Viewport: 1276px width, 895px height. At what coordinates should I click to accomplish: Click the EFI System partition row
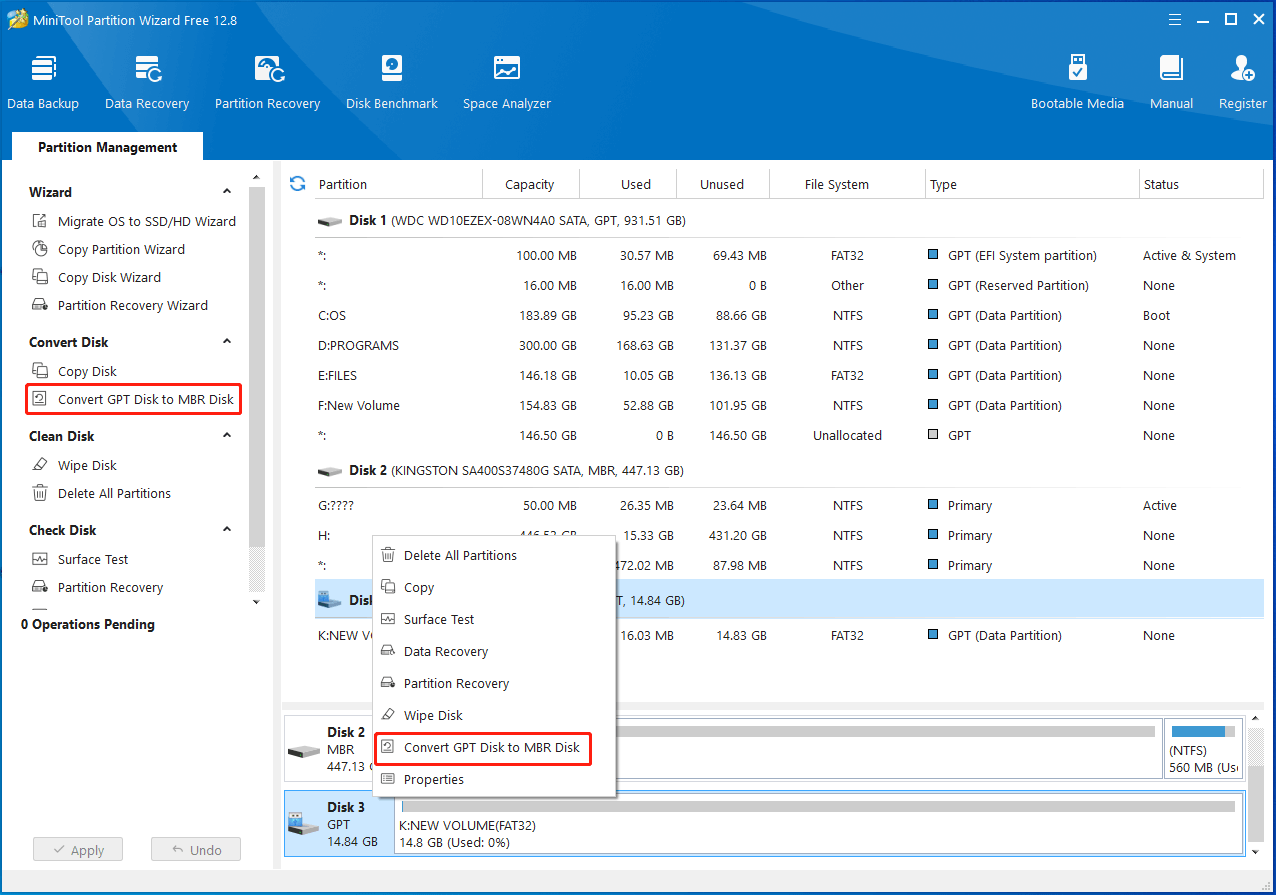(789, 255)
